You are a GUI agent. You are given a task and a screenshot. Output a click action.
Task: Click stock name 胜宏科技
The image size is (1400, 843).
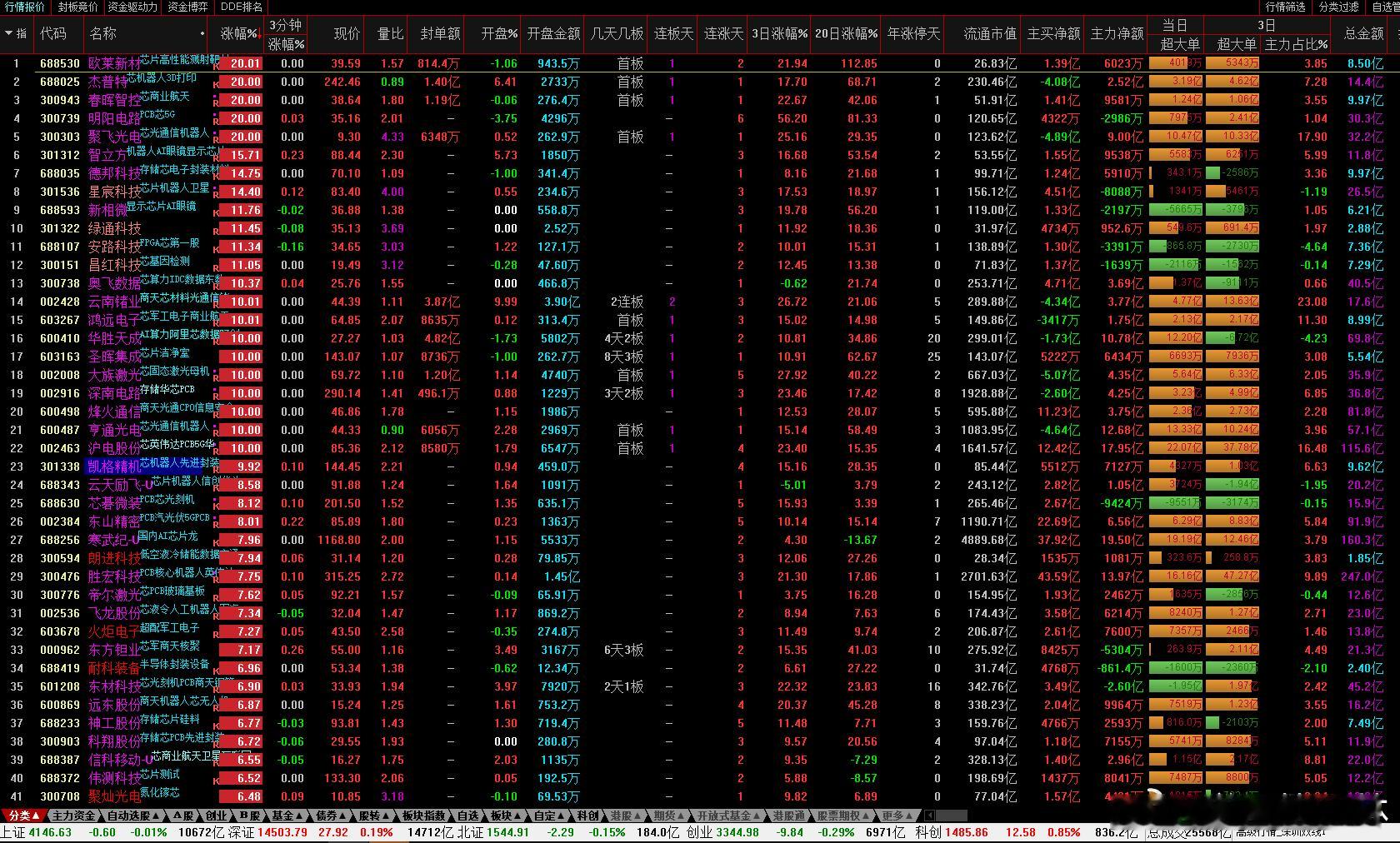115,576
